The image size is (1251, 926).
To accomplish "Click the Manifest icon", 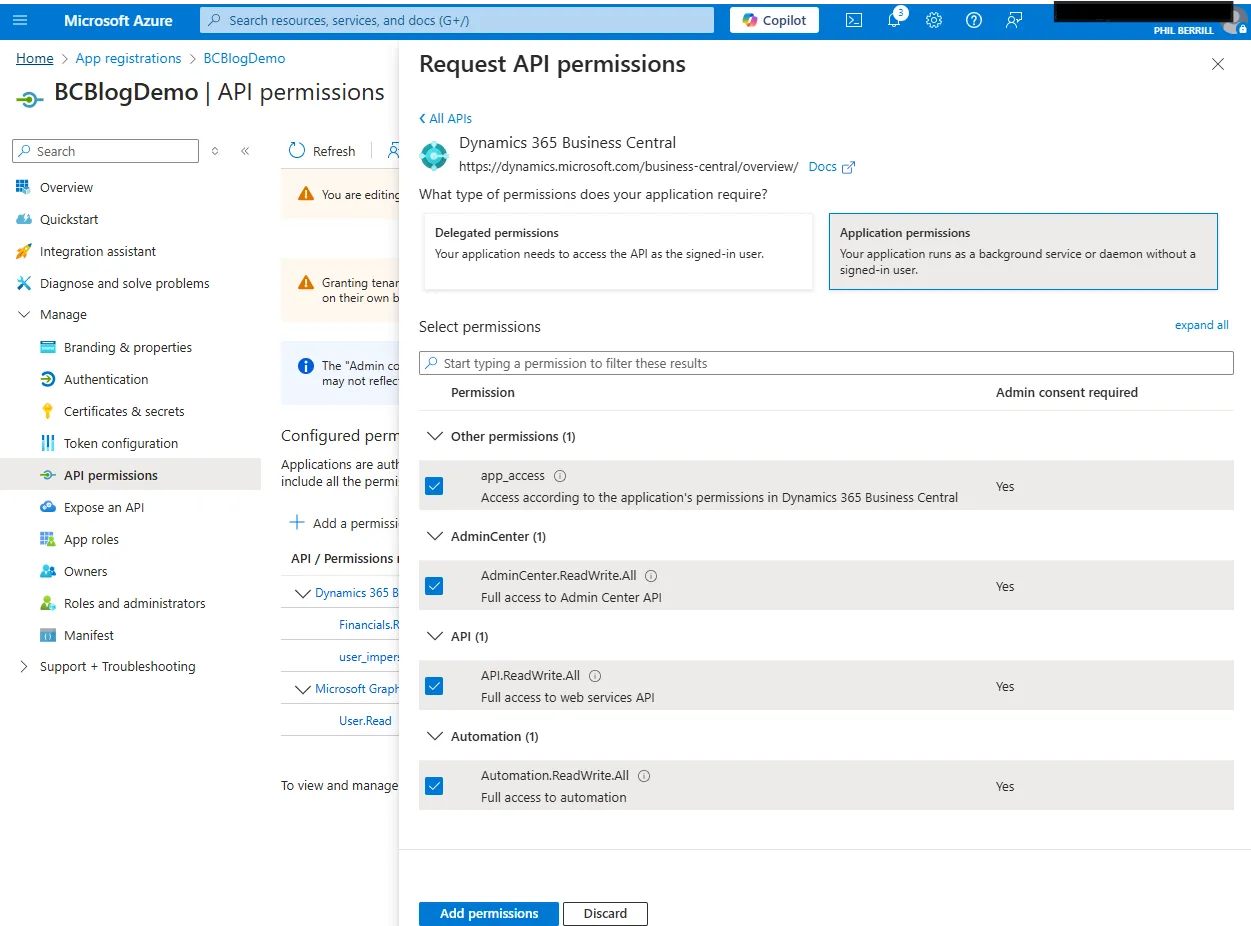I will click(47, 635).
